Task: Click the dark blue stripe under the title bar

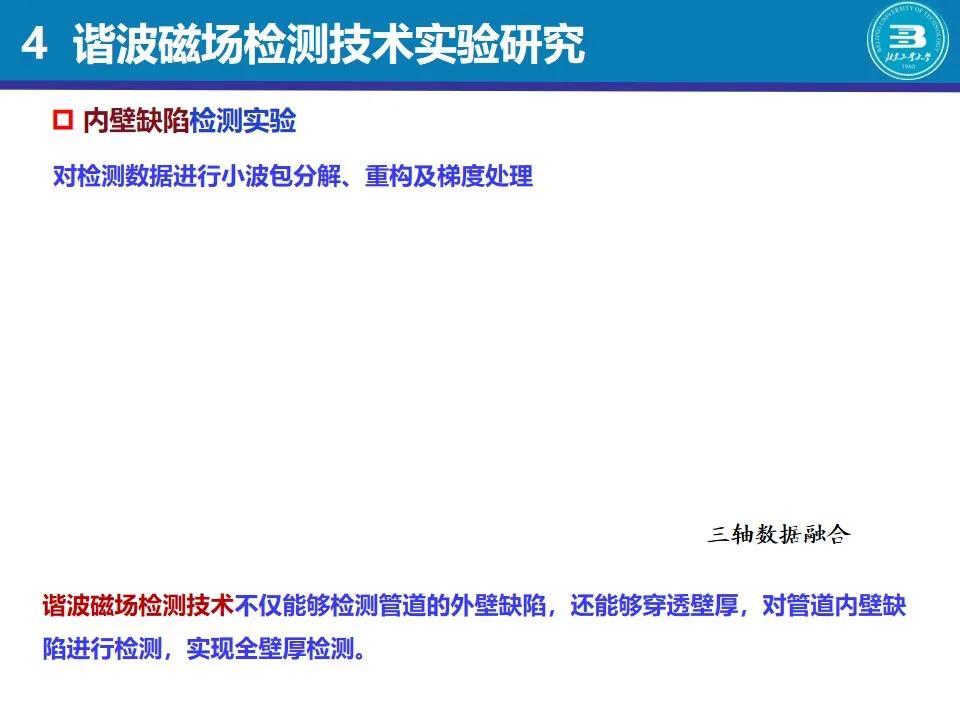Action: point(480,86)
